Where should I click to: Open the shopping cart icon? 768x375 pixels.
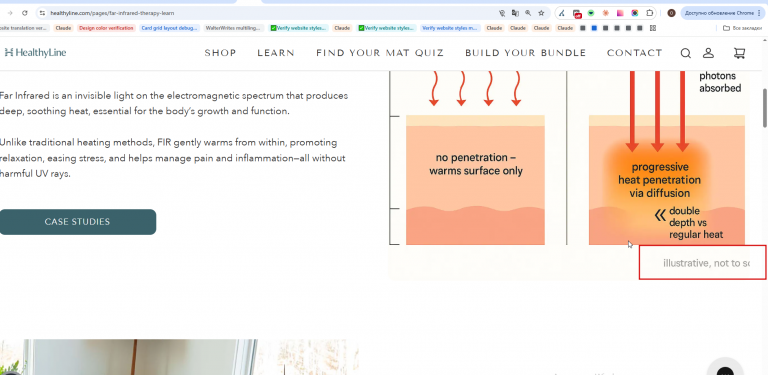click(x=739, y=53)
